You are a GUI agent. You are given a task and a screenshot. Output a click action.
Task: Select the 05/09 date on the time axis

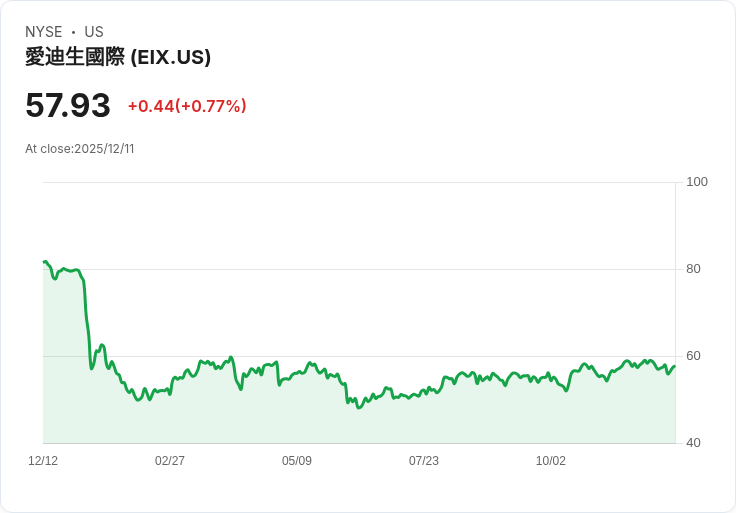pos(297,461)
